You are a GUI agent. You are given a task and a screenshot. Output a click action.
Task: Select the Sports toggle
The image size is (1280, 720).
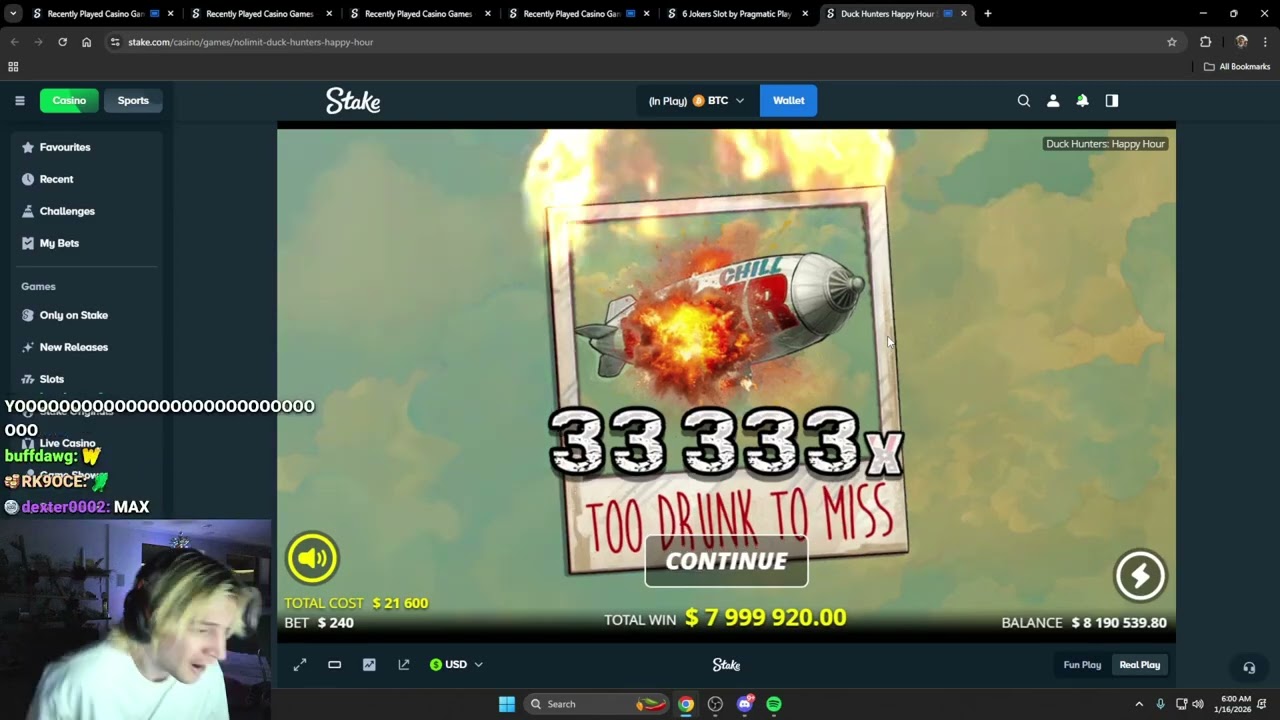[x=133, y=100]
